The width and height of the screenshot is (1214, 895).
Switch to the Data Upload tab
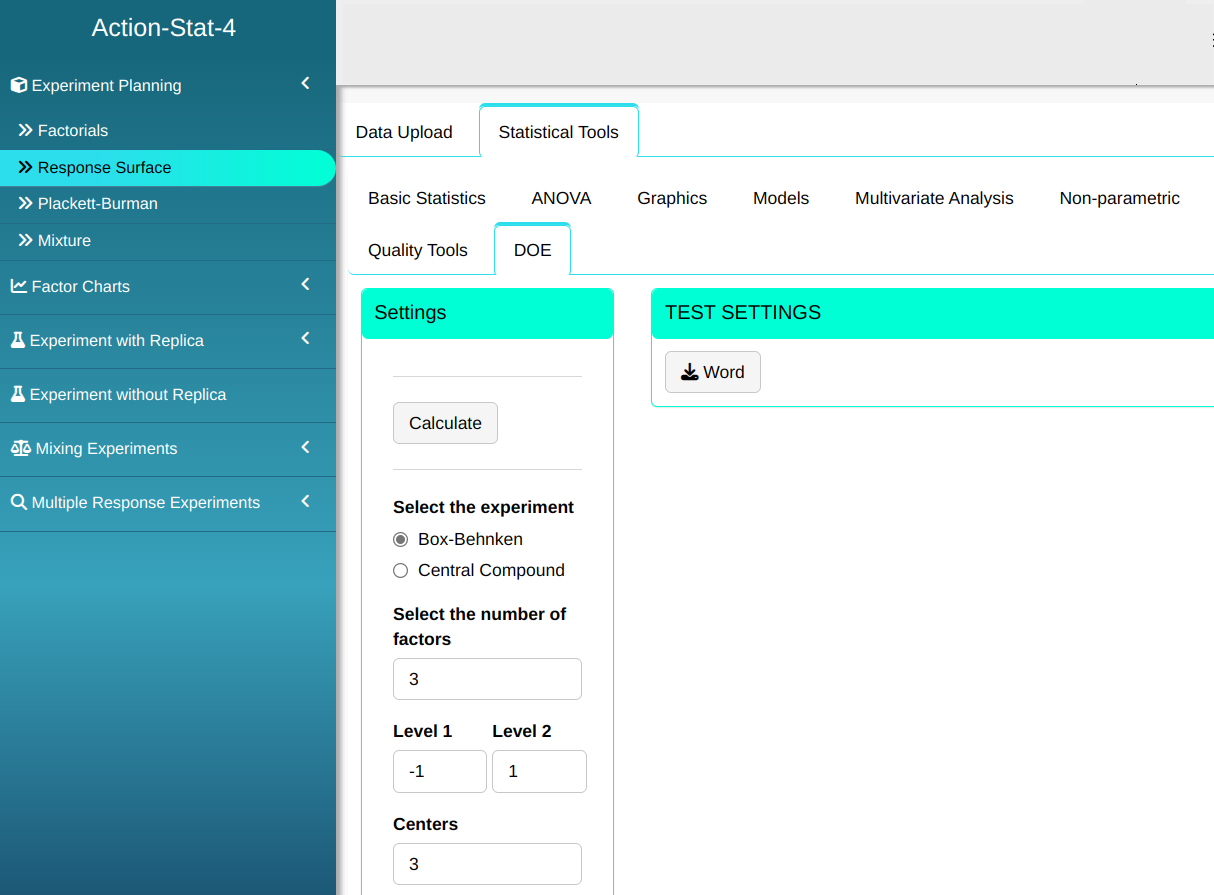pyautogui.click(x=404, y=132)
